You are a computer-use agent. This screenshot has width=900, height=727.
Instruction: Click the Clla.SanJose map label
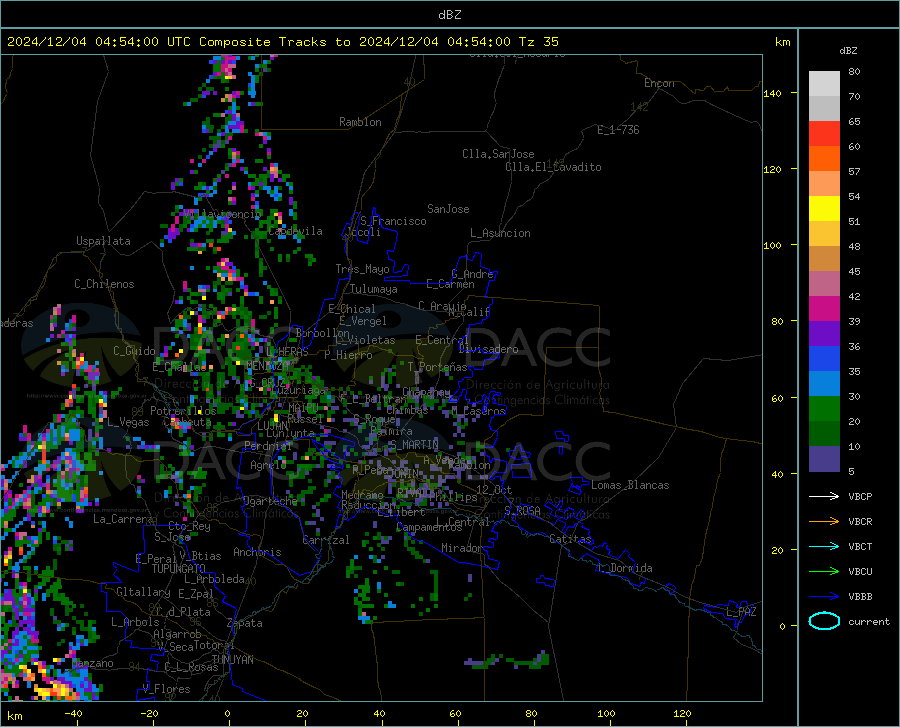click(498, 154)
